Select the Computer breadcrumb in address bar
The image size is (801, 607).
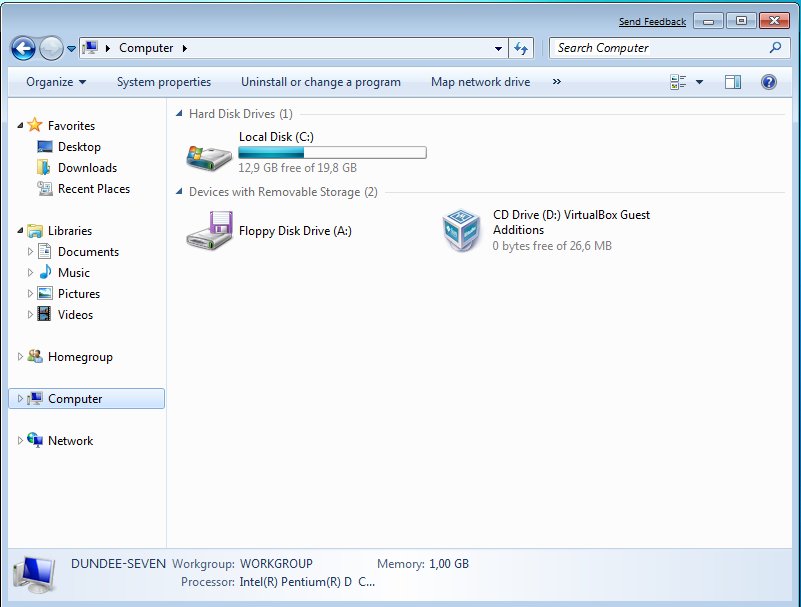click(146, 48)
